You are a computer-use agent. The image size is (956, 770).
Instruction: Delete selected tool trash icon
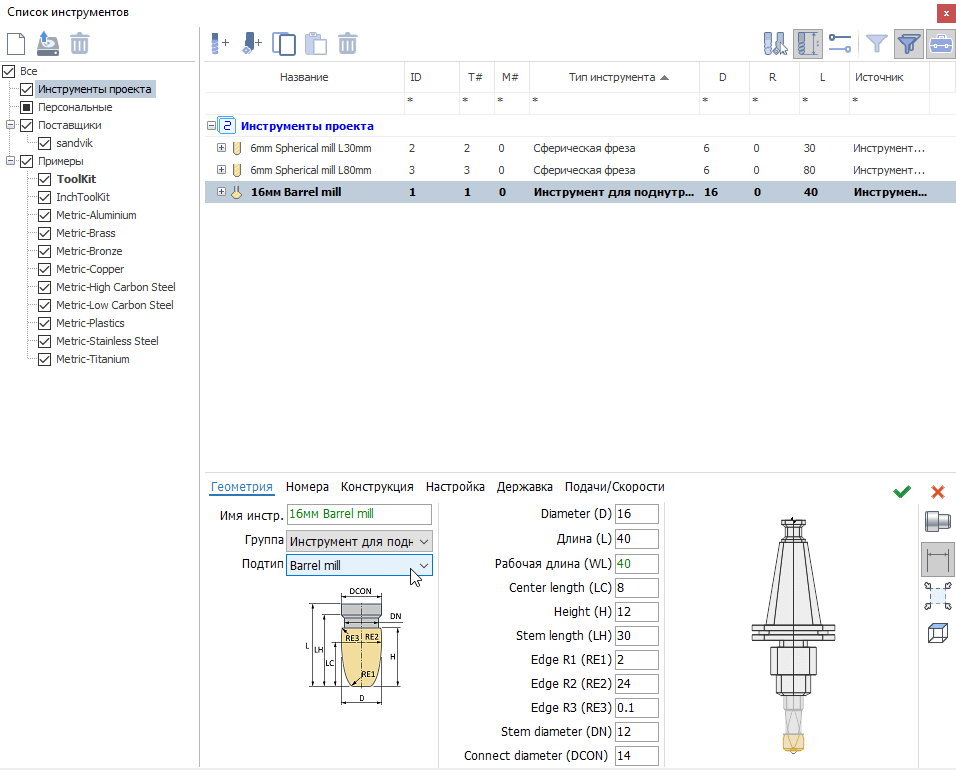coord(348,44)
